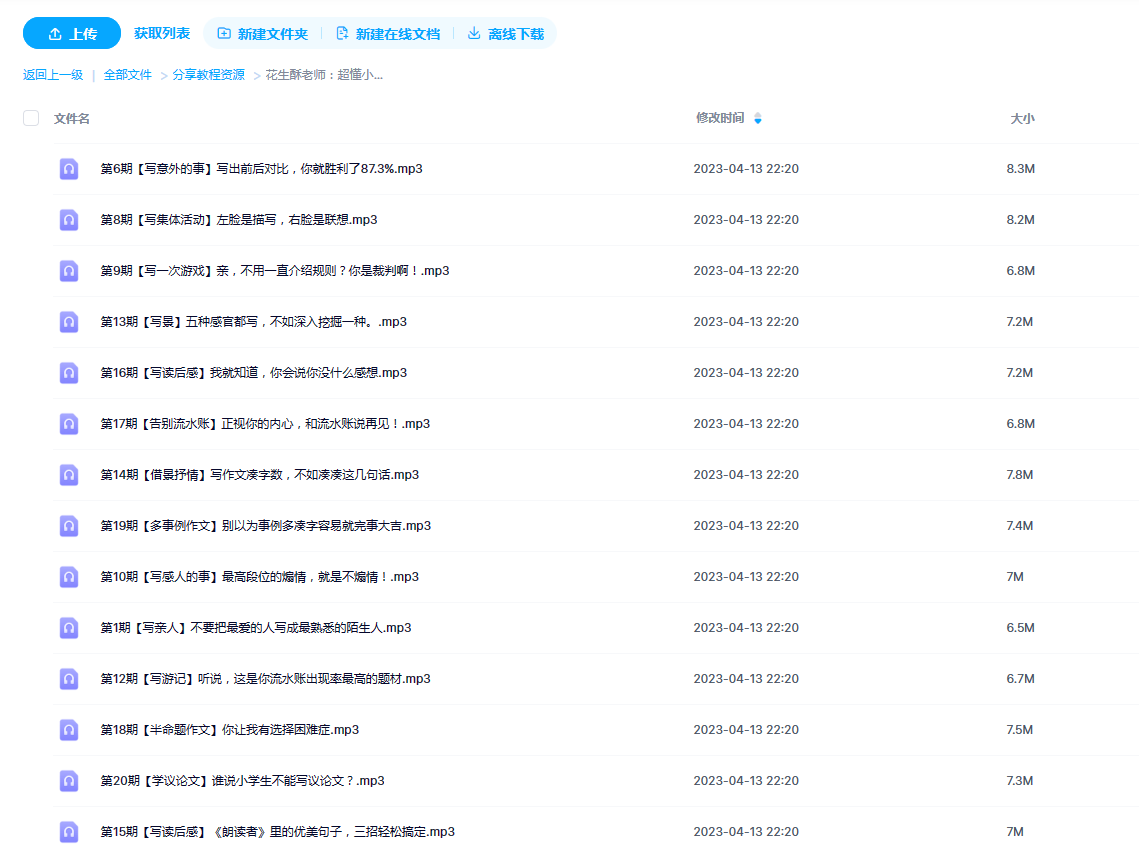Open file 第13期【写景】mp3

coord(254,321)
